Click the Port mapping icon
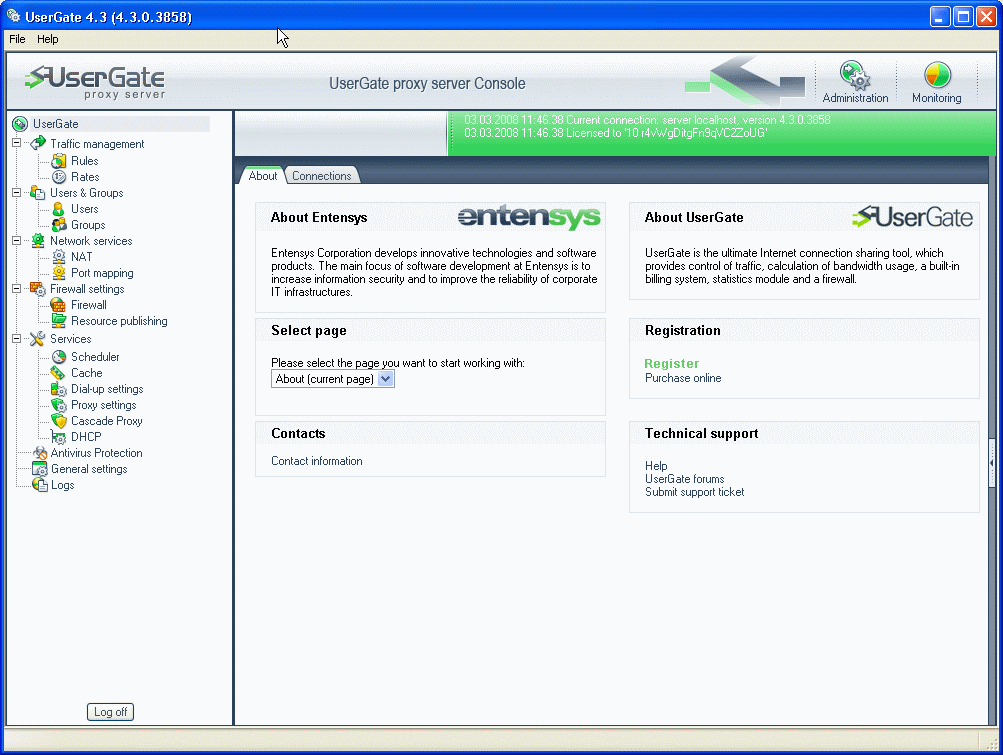Viewport: 1003px width, 755px height. [59, 273]
